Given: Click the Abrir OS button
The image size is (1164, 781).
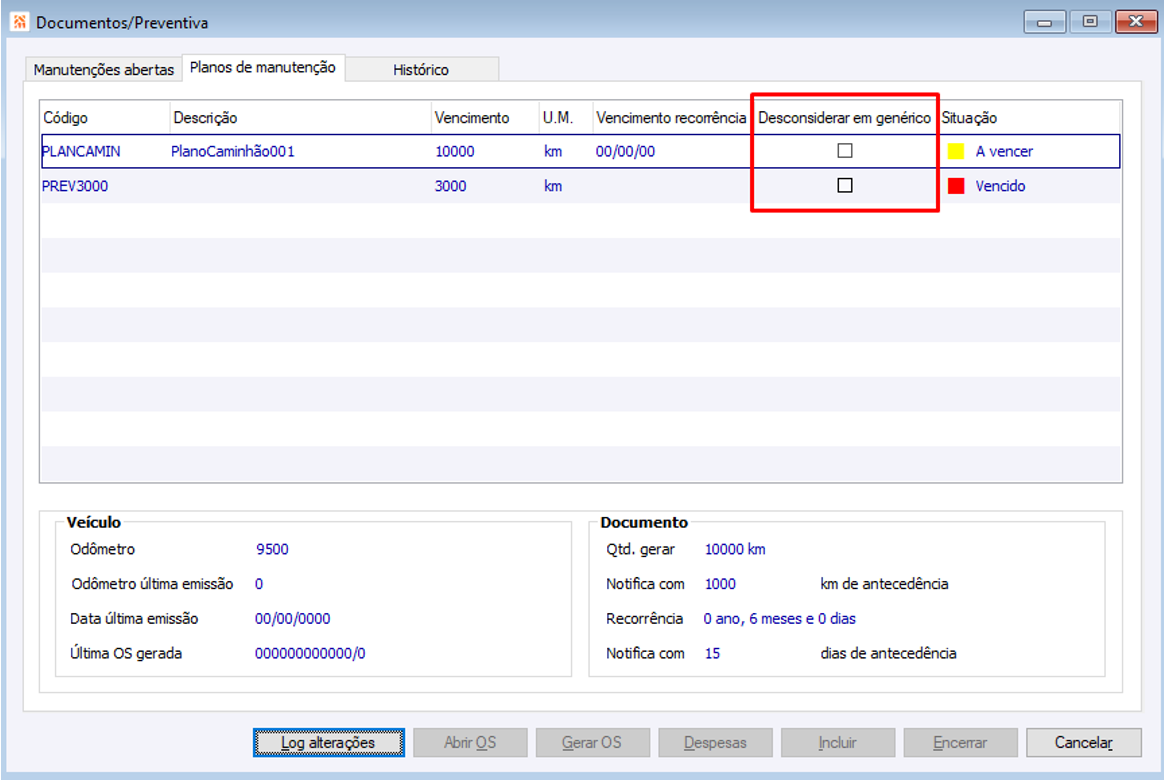Looking at the screenshot, I should pyautogui.click(x=470, y=742).
